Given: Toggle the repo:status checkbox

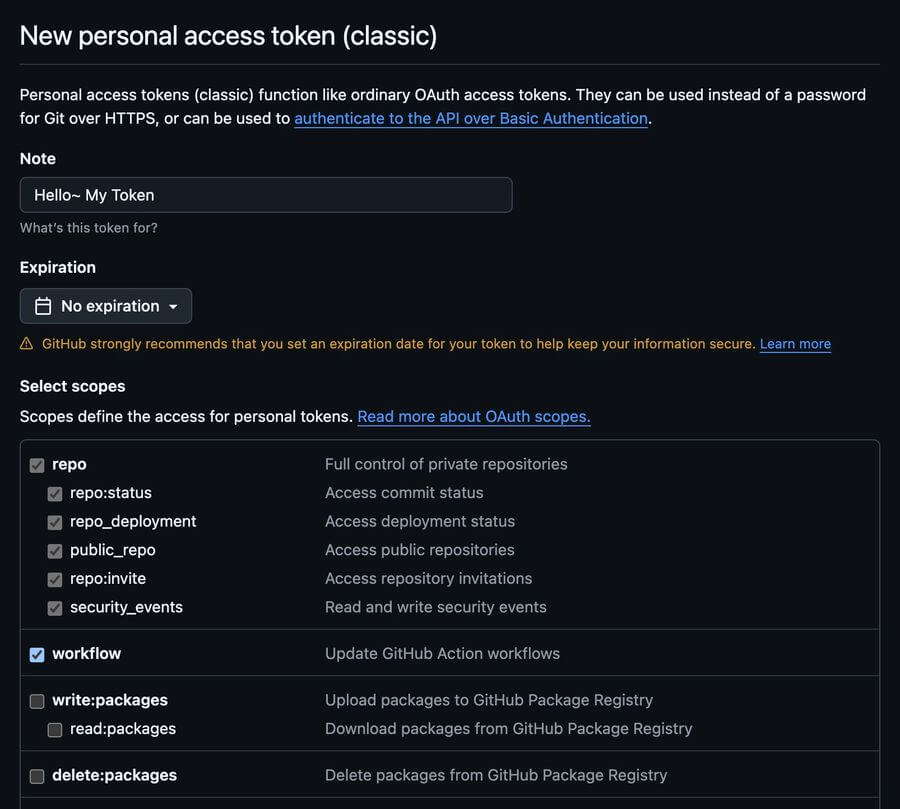Looking at the screenshot, I should coord(55,494).
